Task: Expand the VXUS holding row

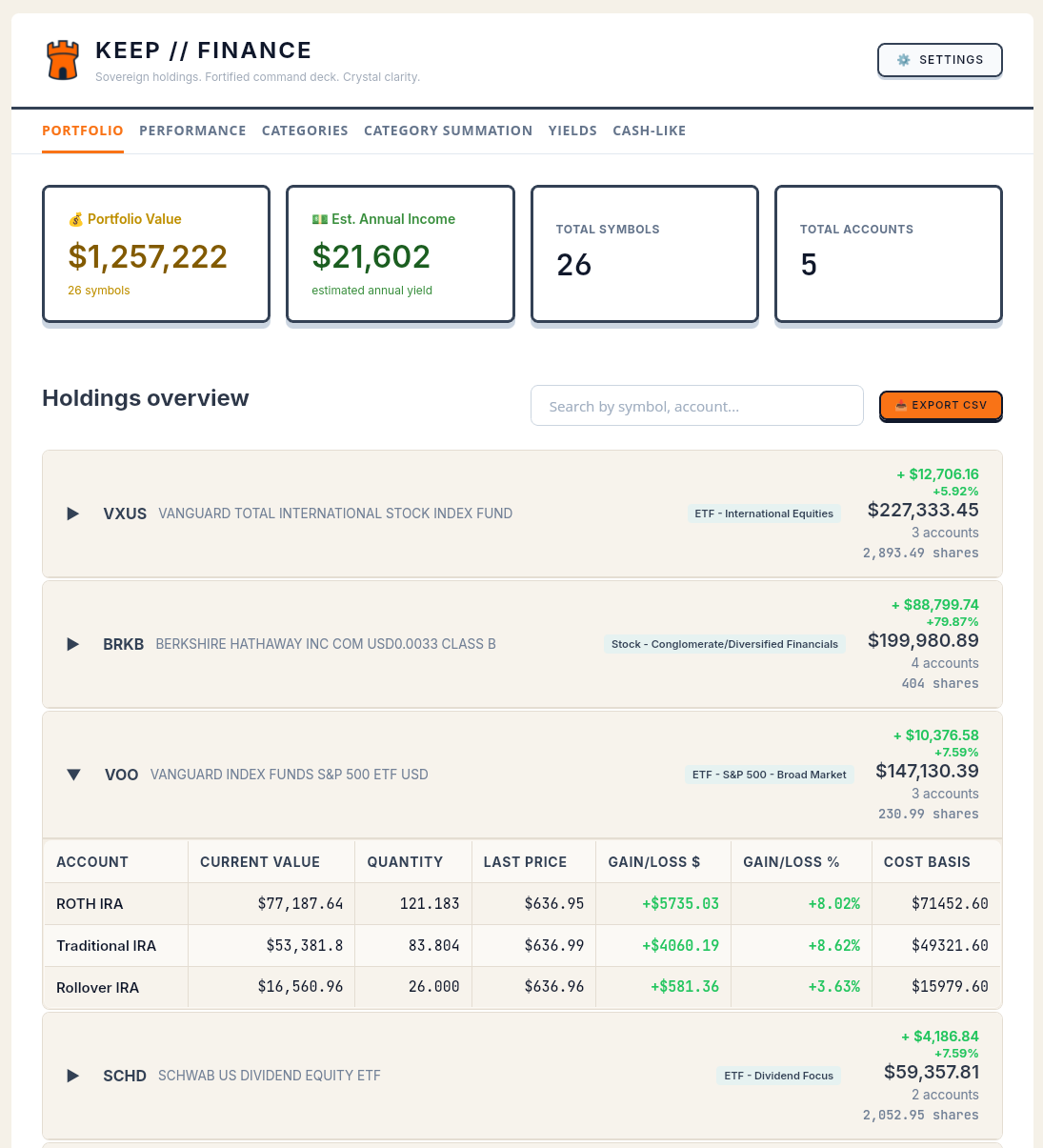Action: (x=72, y=514)
